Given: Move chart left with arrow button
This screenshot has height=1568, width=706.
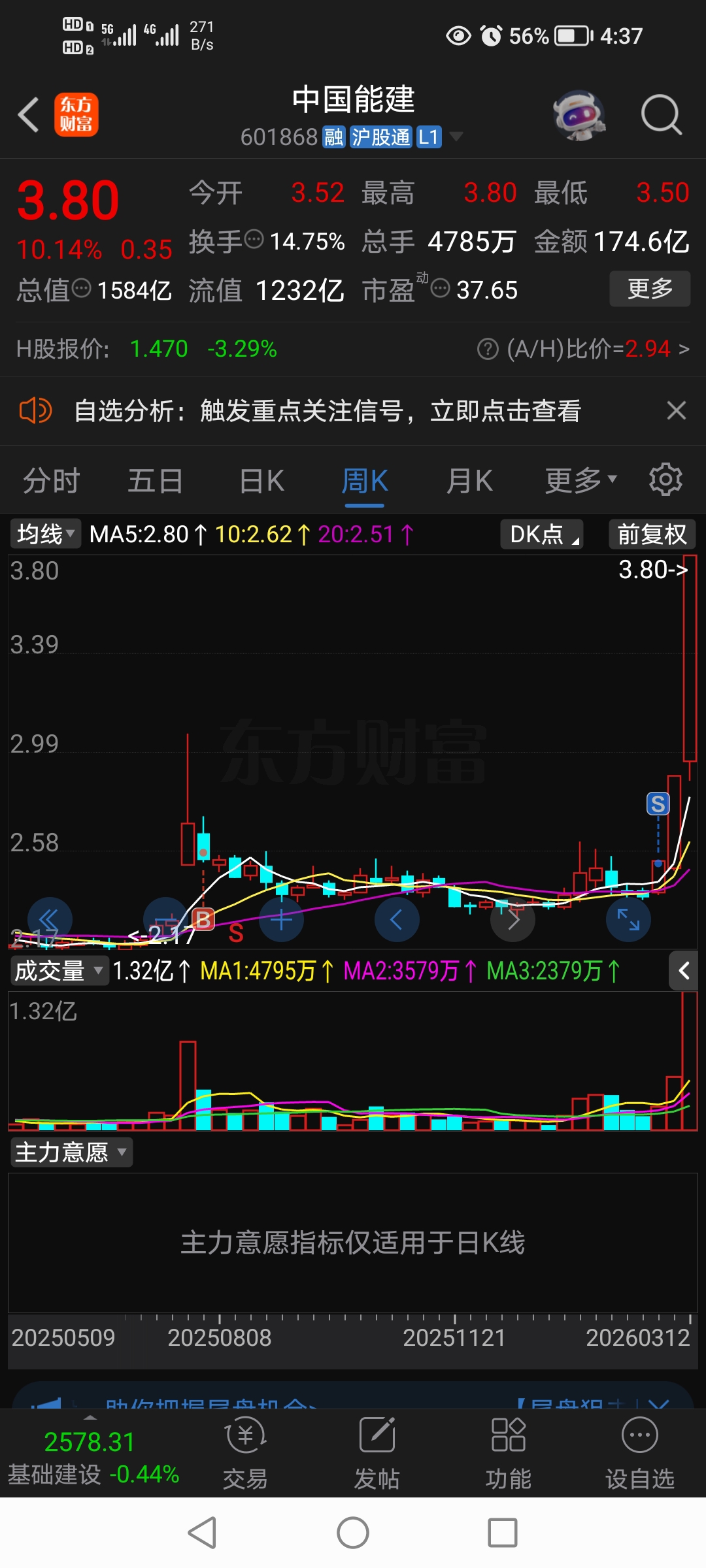Looking at the screenshot, I should pyautogui.click(x=397, y=919).
